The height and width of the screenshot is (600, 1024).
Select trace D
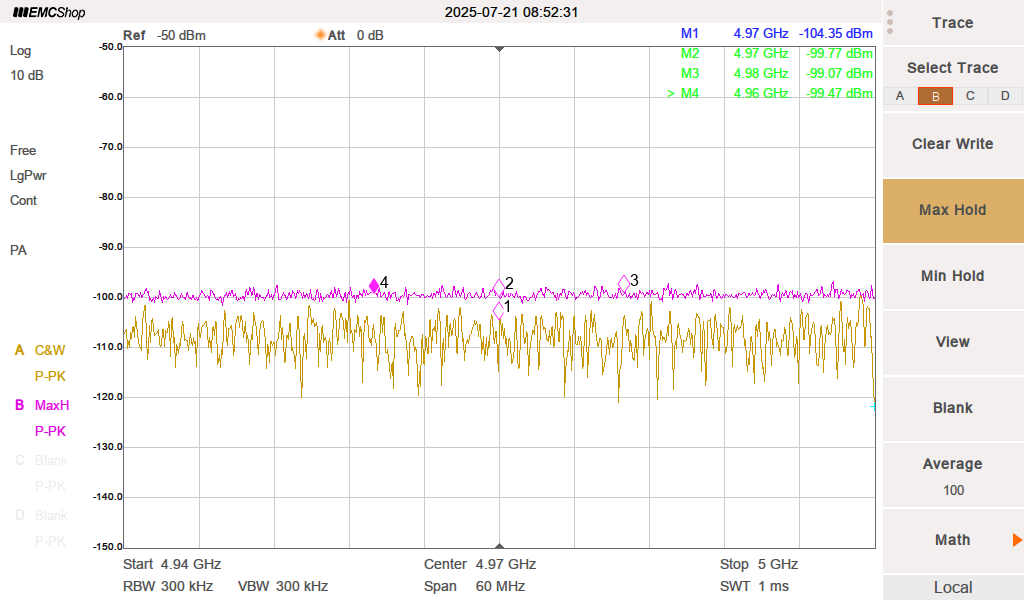1005,96
